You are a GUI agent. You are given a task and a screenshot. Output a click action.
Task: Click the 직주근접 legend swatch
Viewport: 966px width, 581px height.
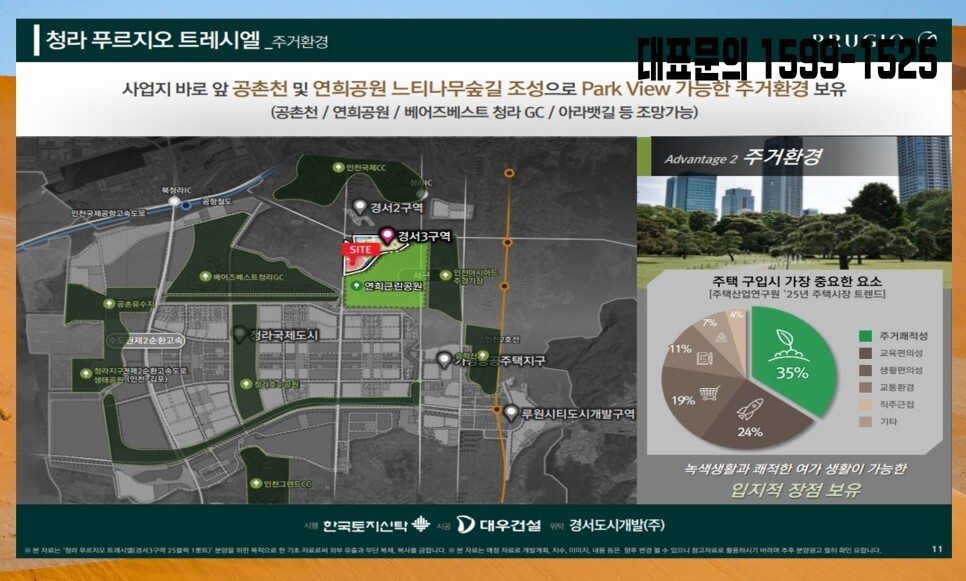(x=865, y=405)
